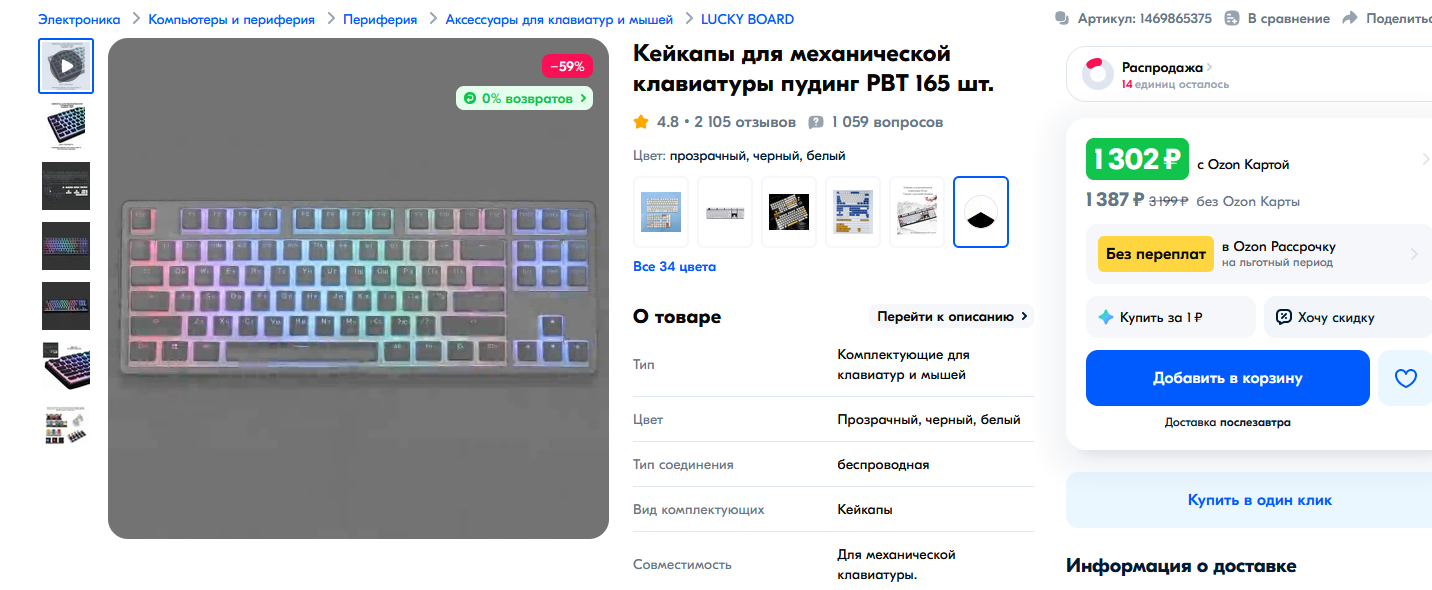
Task: Expand the Ozon Рассрочка installment chevron
Action: pyautogui.click(x=1414, y=254)
